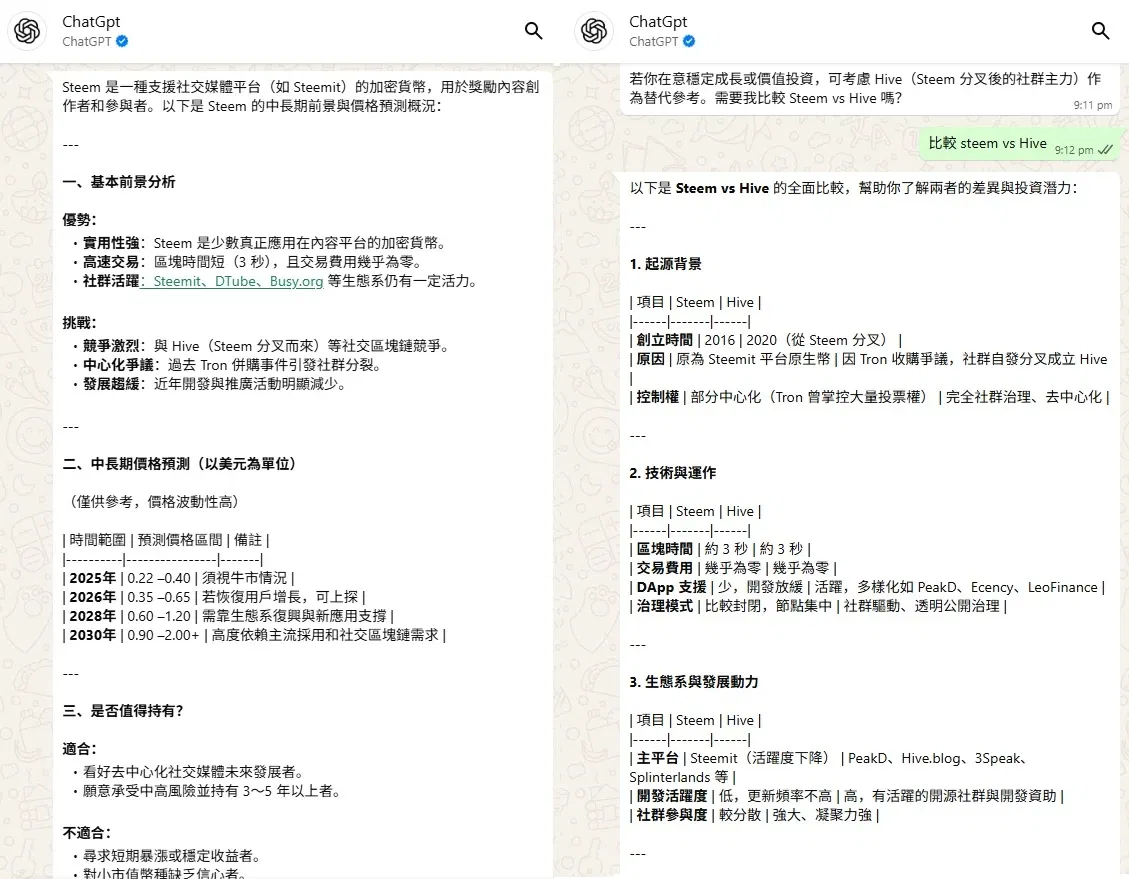
Task: Click the heading "一、基本前景分析"
Action: [119, 182]
